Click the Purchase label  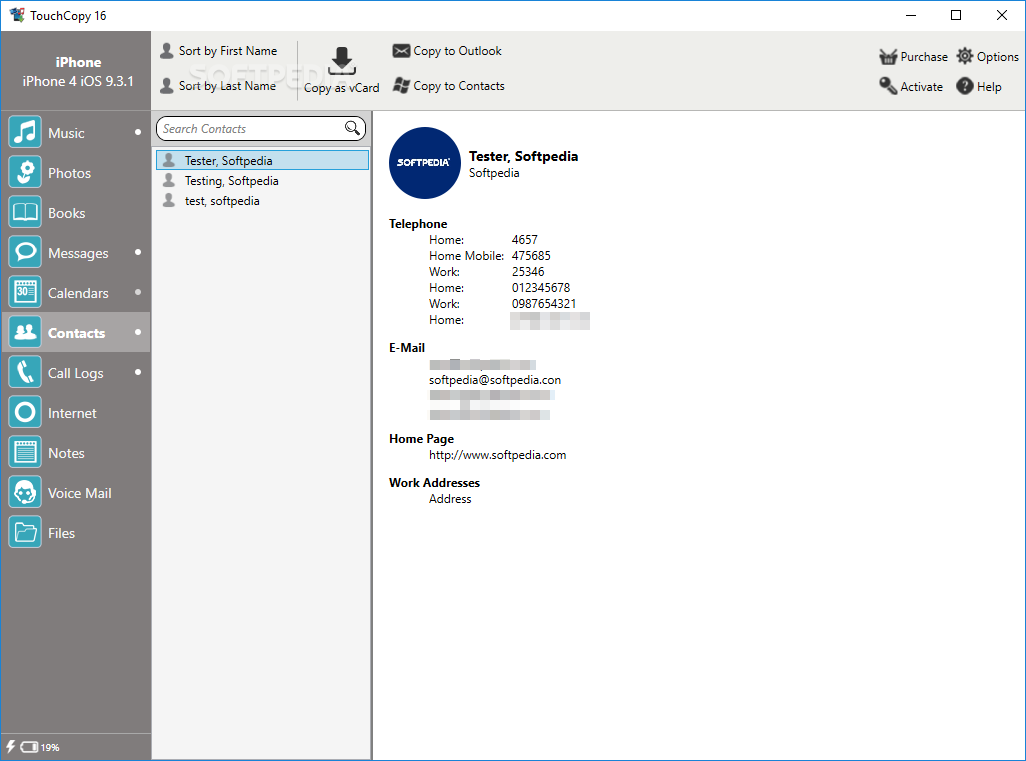[924, 56]
